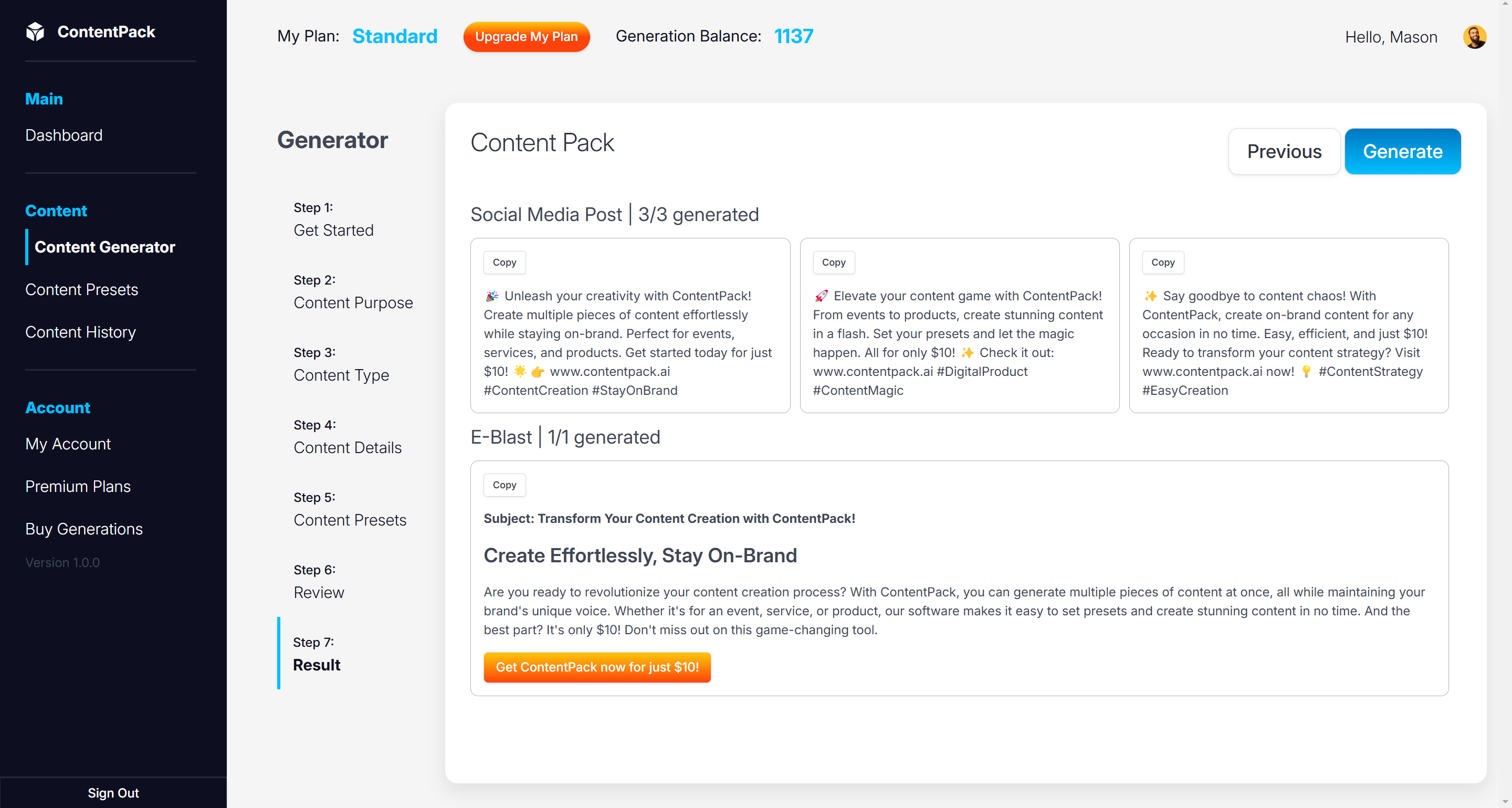The height and width of the screenshot is (808, 1512).
Task: Click the Get ContentPack now for just $10 button
Action: (x=597, y=667)
